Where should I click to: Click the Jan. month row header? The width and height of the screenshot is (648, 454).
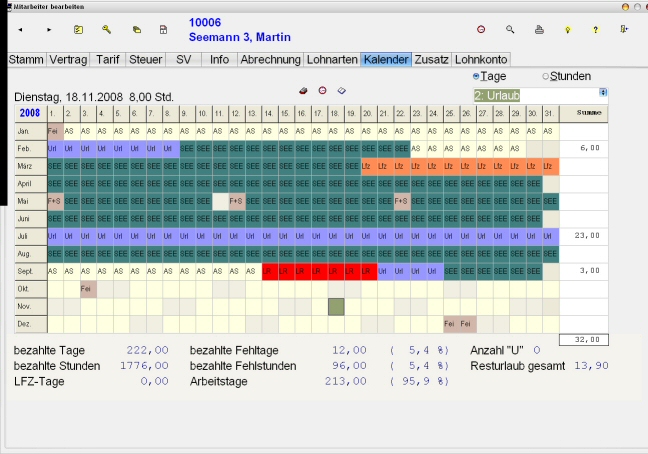click(31, 131)
